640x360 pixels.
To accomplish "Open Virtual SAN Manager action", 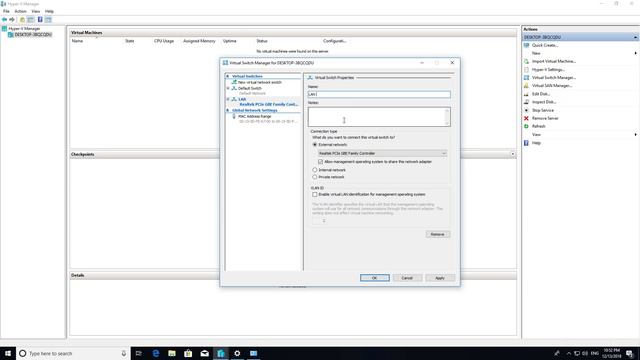I will [x=551, y=86].
